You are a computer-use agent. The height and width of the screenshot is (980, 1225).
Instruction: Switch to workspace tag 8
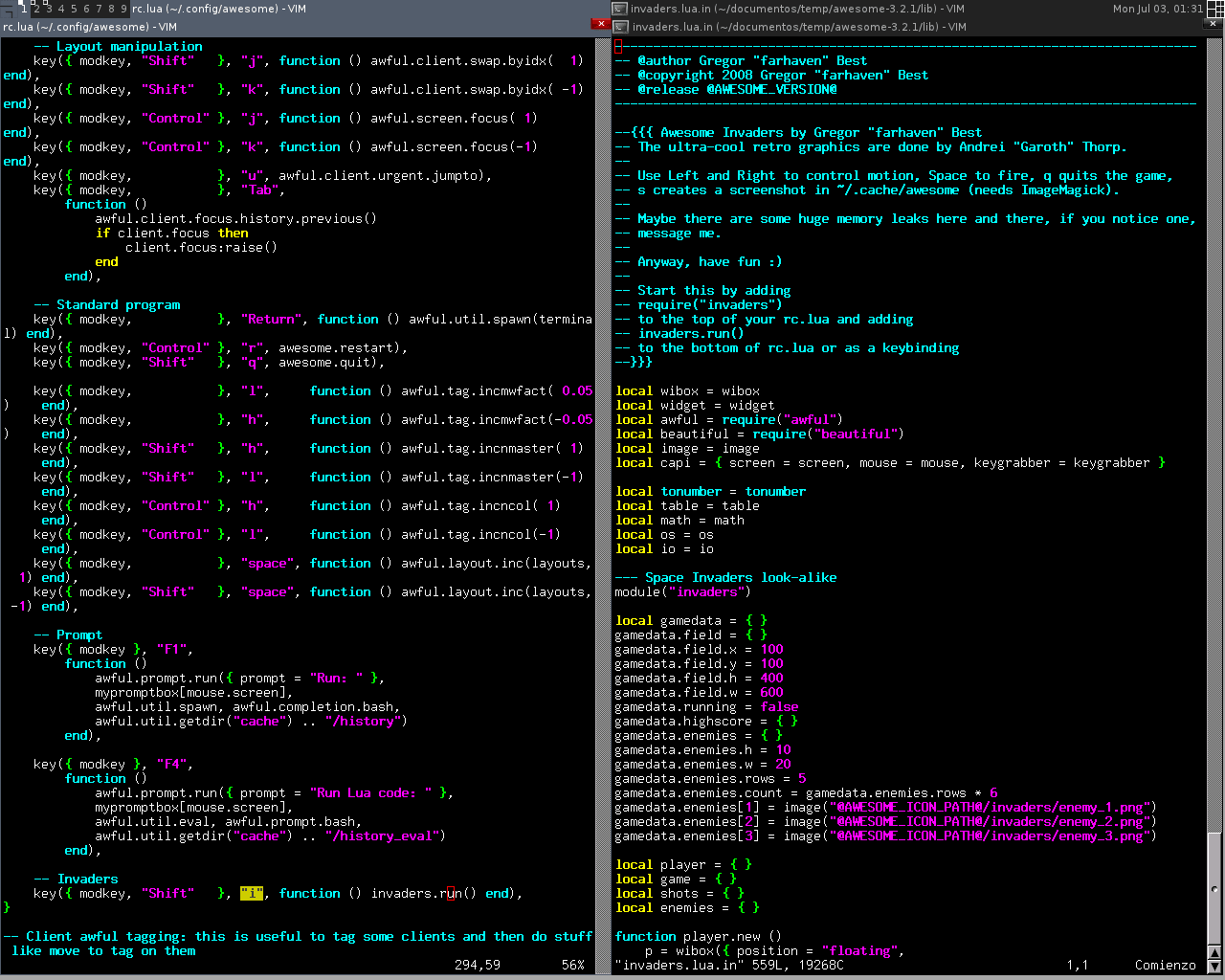111,9
